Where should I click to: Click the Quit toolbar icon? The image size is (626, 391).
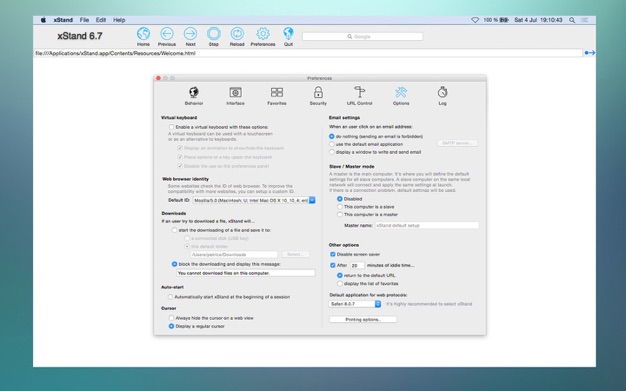(288, 34)
